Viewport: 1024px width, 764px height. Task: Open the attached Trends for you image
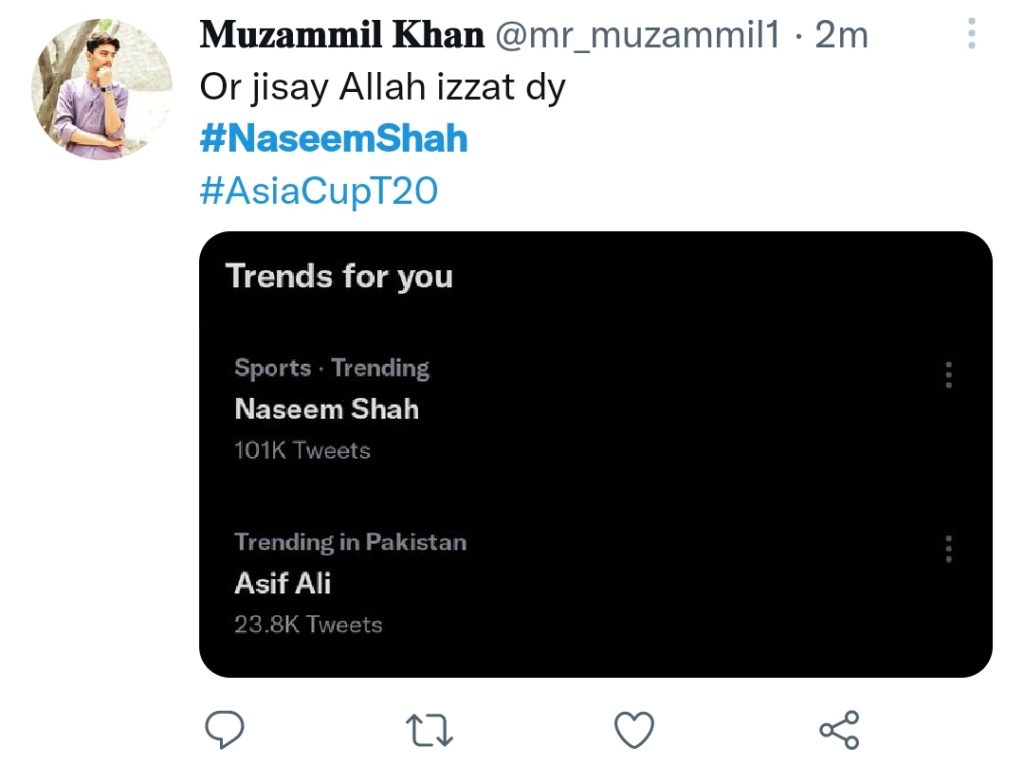coord(596,454)
